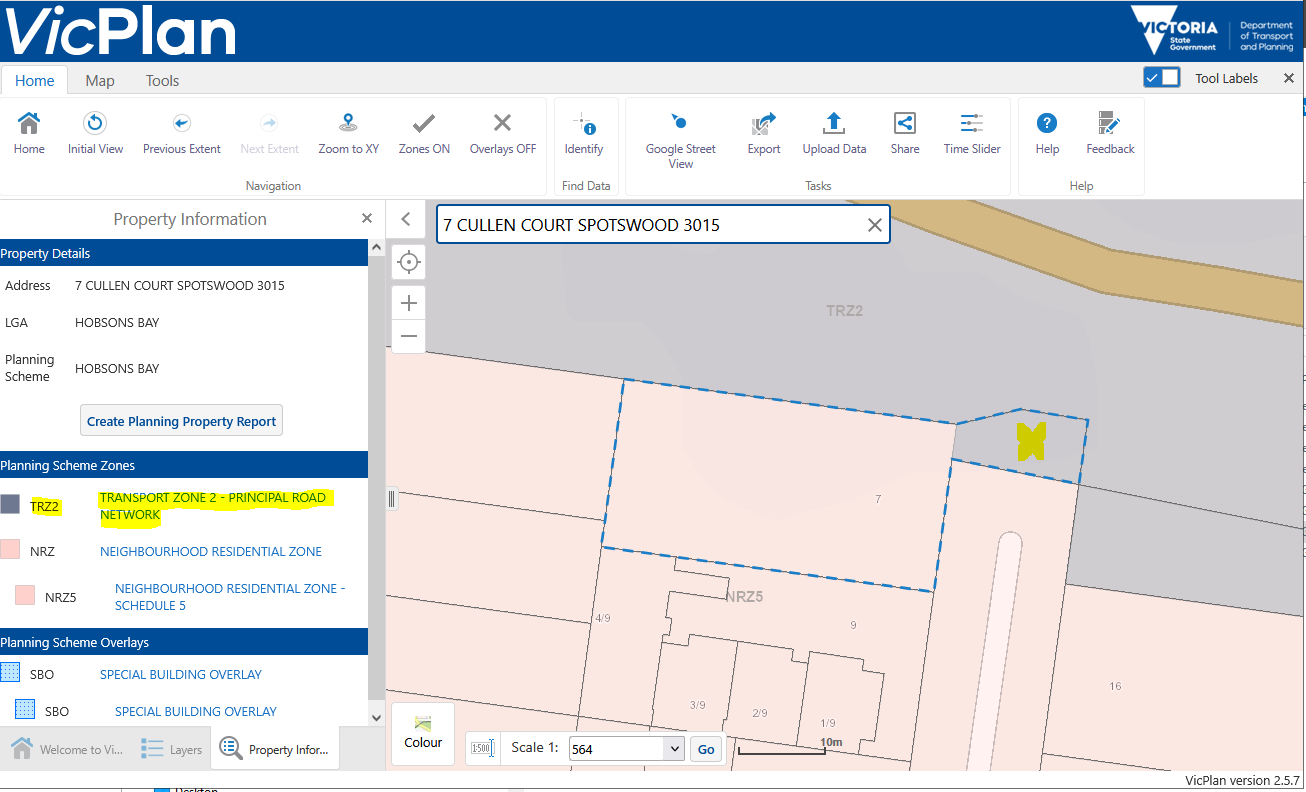
Task: Open Neighbourhood Residential Zone link
Action: [x=211, y=551]
